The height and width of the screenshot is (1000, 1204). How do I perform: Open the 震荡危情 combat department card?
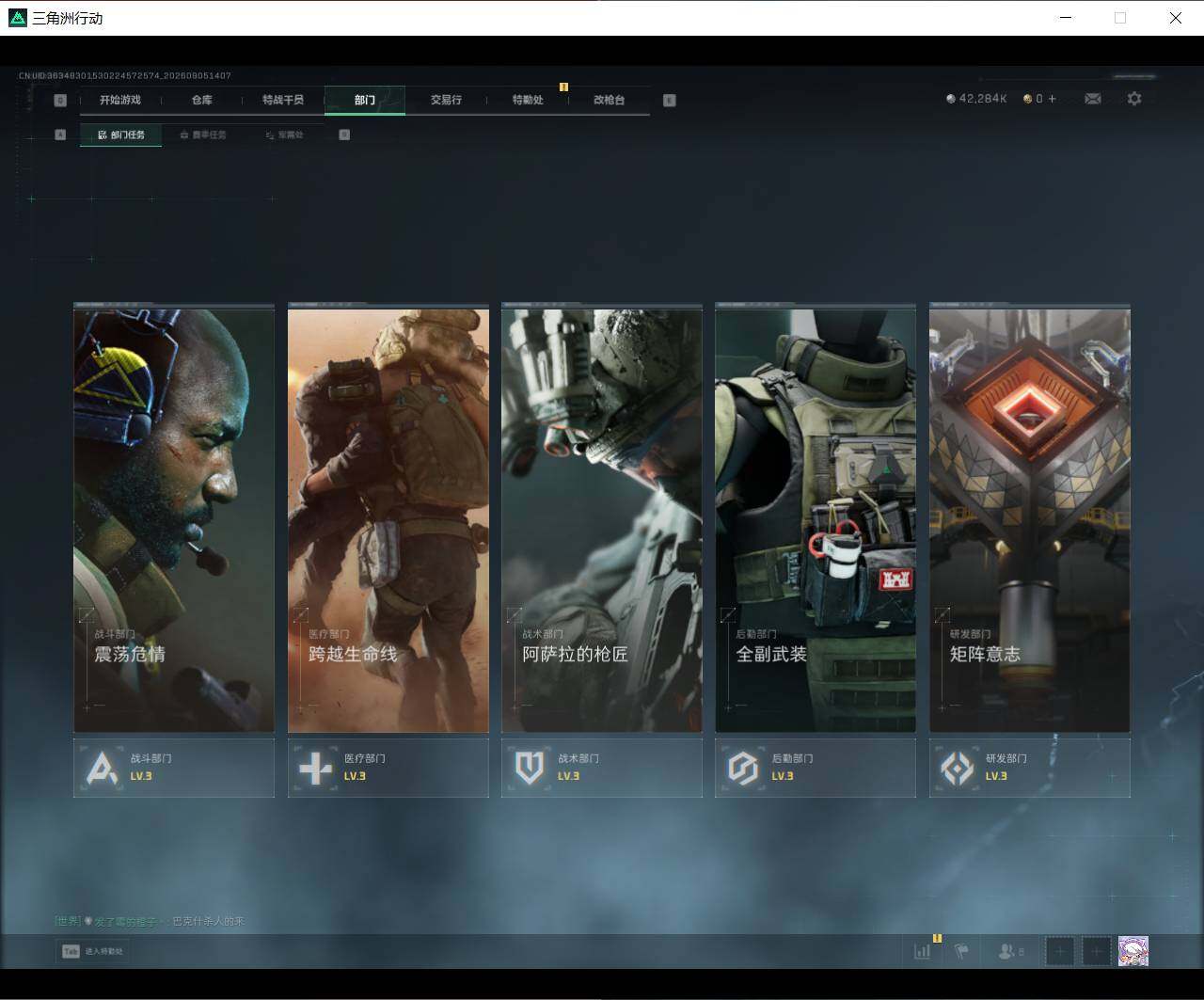click(174, 520)
